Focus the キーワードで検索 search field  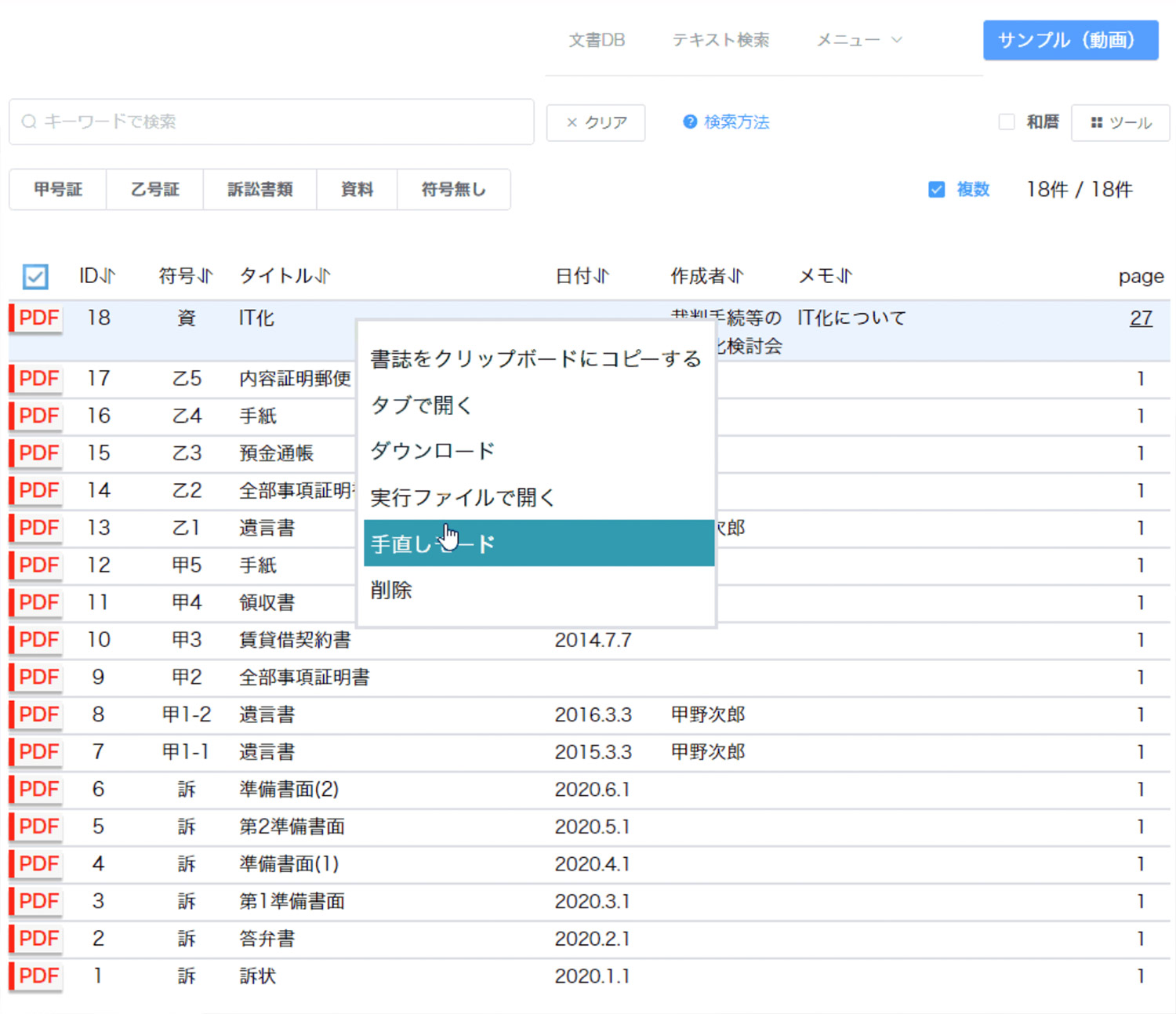tap(271, 122)
